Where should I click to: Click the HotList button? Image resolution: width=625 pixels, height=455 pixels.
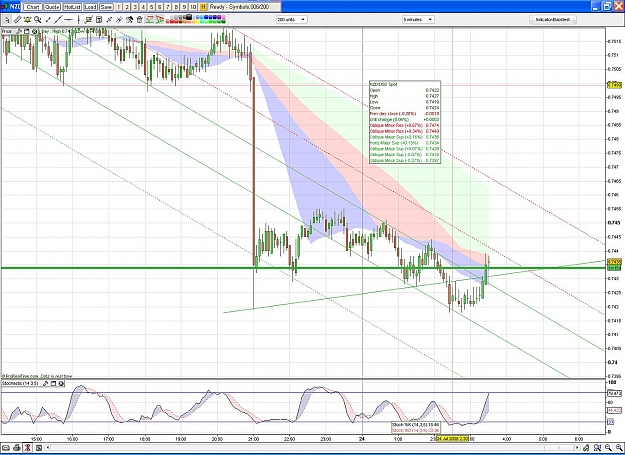click(72, 7)
